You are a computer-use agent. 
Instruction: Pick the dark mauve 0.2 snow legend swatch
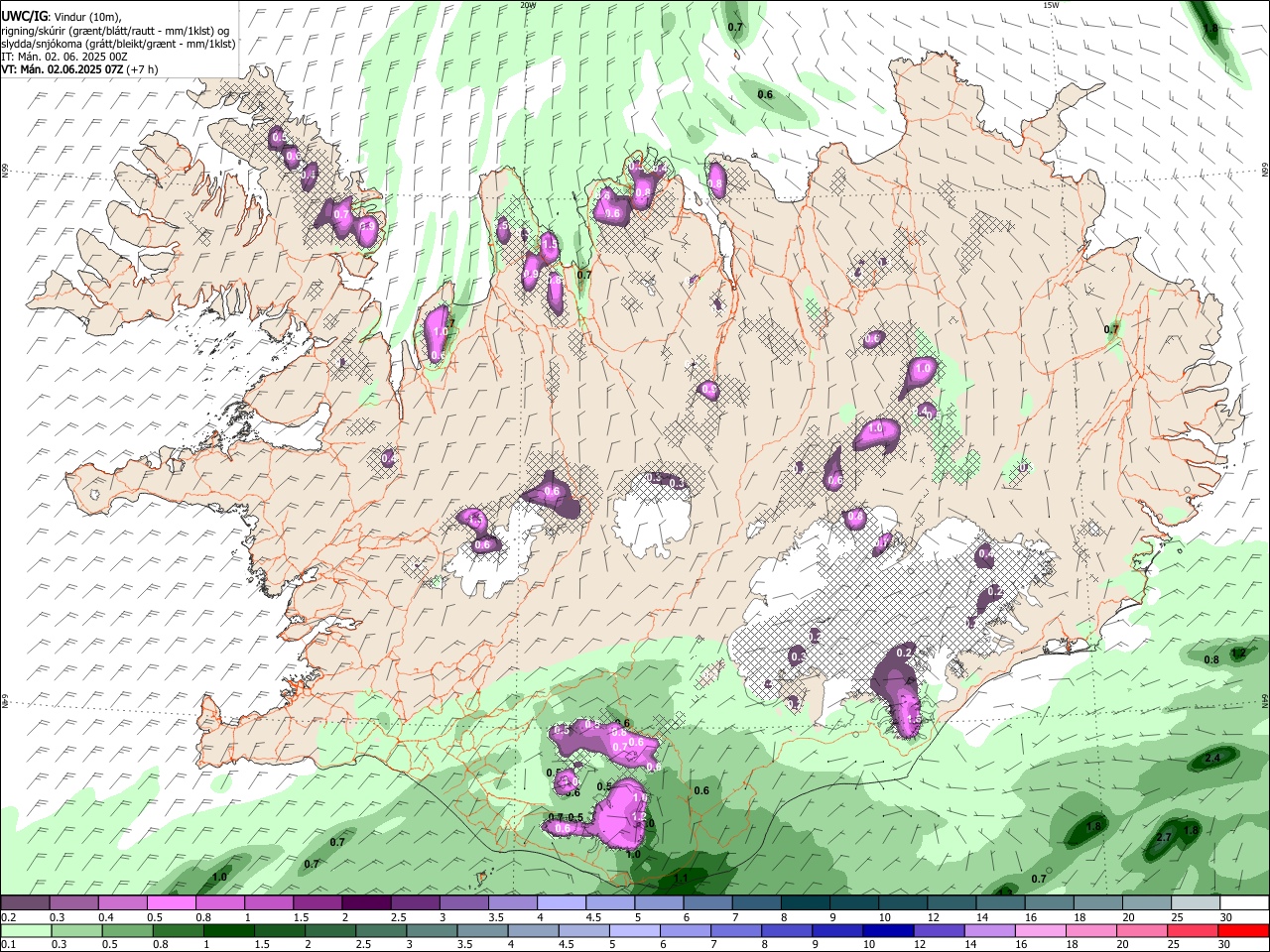tap(25, 903)
